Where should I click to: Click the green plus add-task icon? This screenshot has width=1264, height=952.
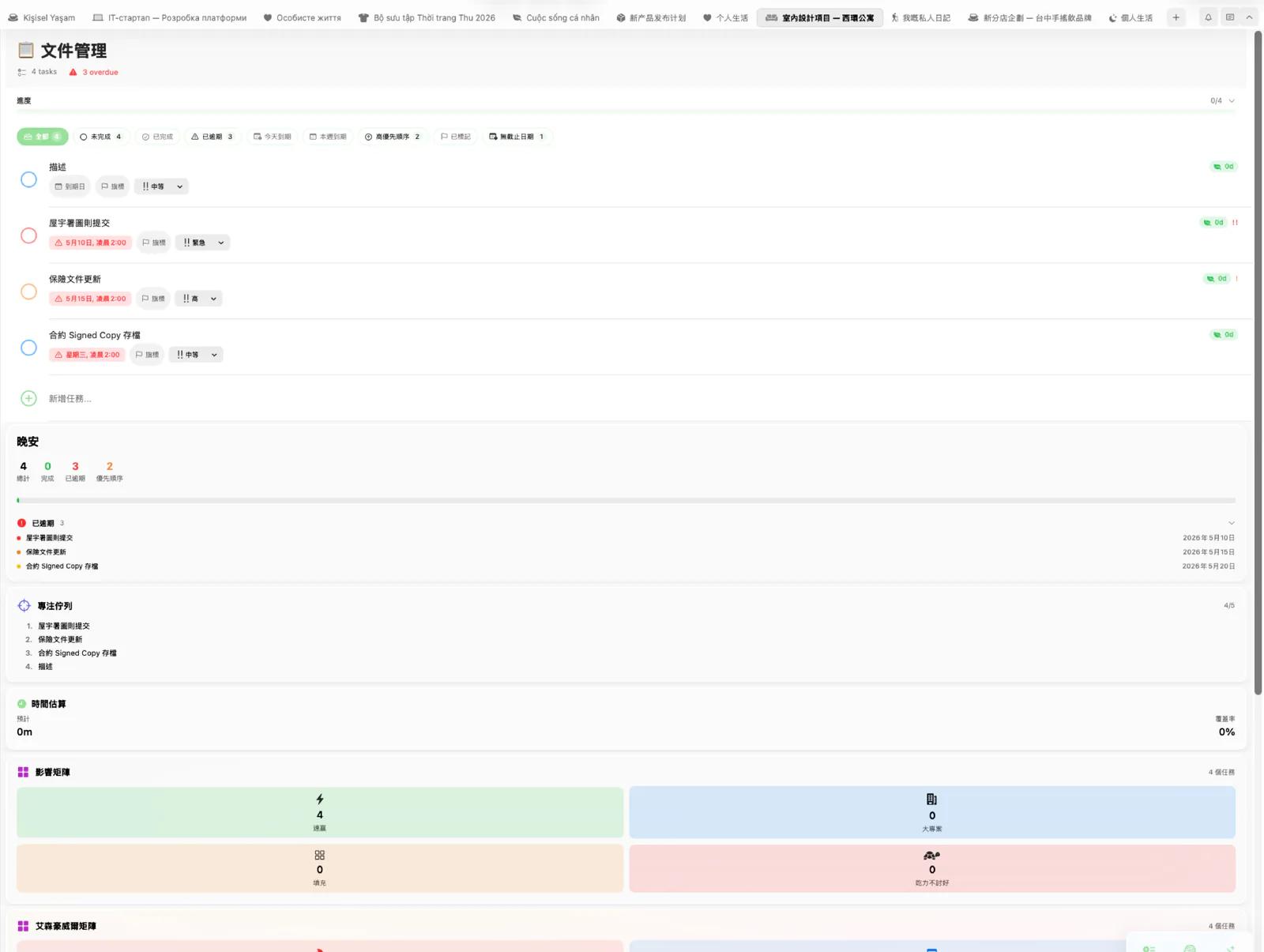pos(28,398)
